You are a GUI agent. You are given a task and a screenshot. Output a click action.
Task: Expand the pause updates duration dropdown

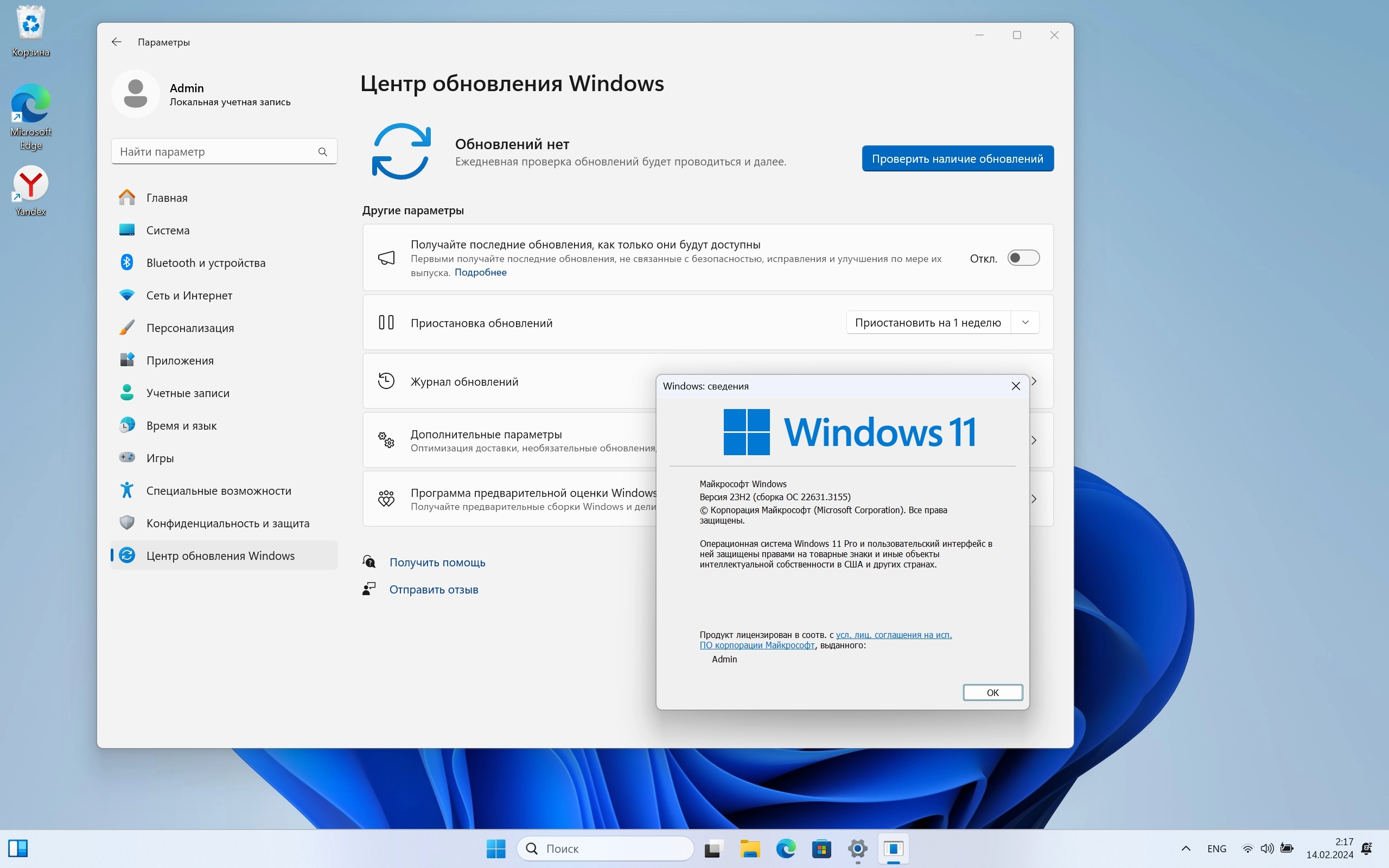pyautogui.click(x=1025, y=323)
